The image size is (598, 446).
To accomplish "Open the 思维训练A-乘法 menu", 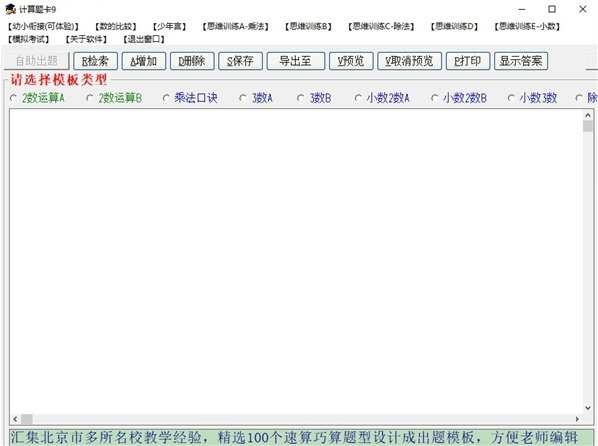I will (235, 26).
